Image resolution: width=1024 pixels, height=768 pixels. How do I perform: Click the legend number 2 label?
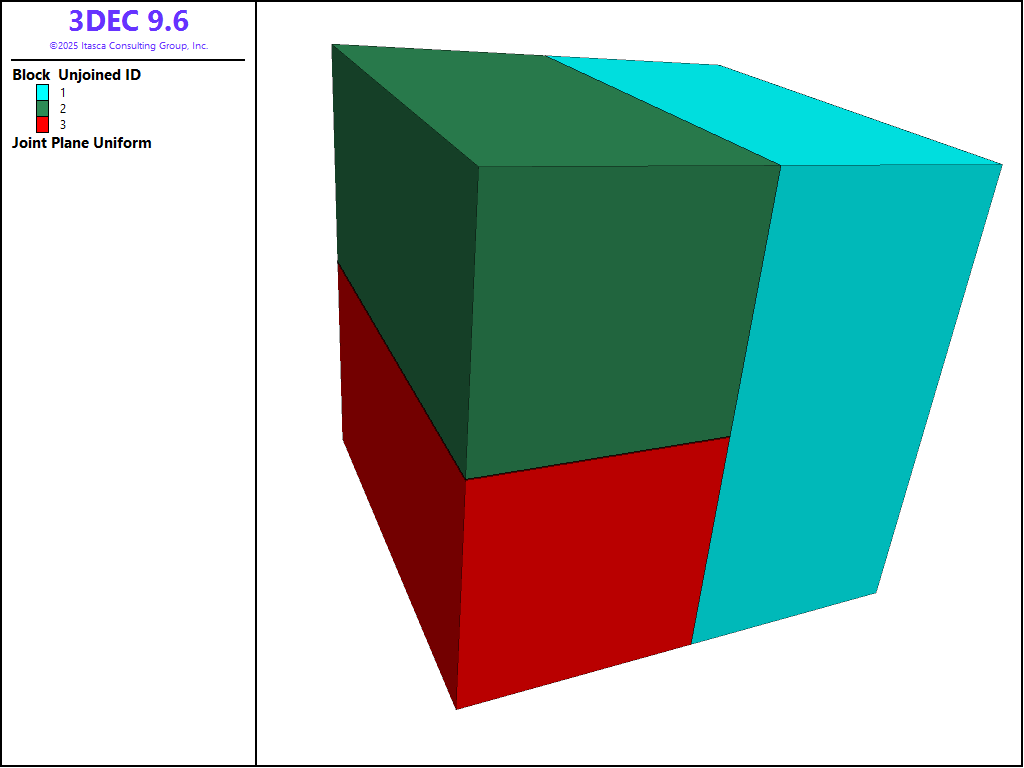pos(63,108)
